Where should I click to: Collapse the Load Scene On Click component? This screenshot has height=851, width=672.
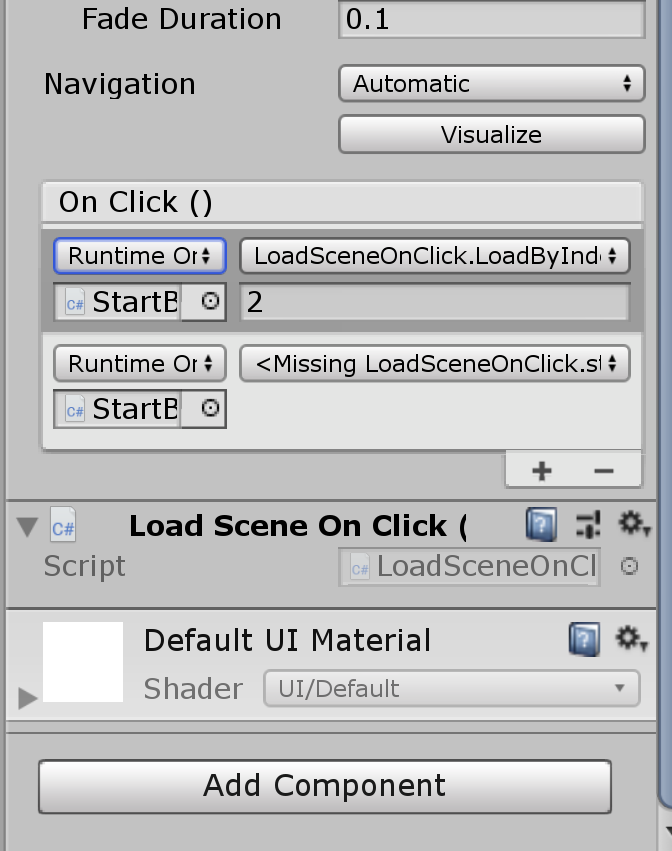[27, 526]
